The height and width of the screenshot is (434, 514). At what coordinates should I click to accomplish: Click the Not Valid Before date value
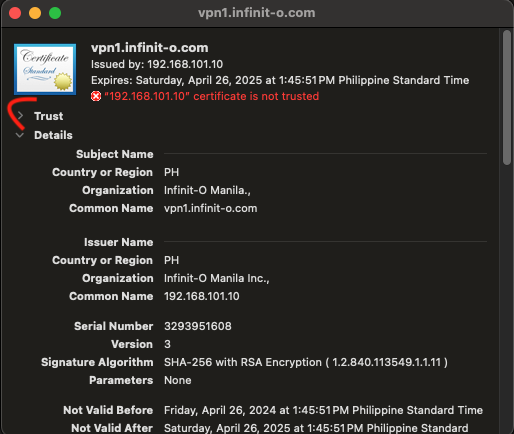pyautogui.click(x=323, y=410)
